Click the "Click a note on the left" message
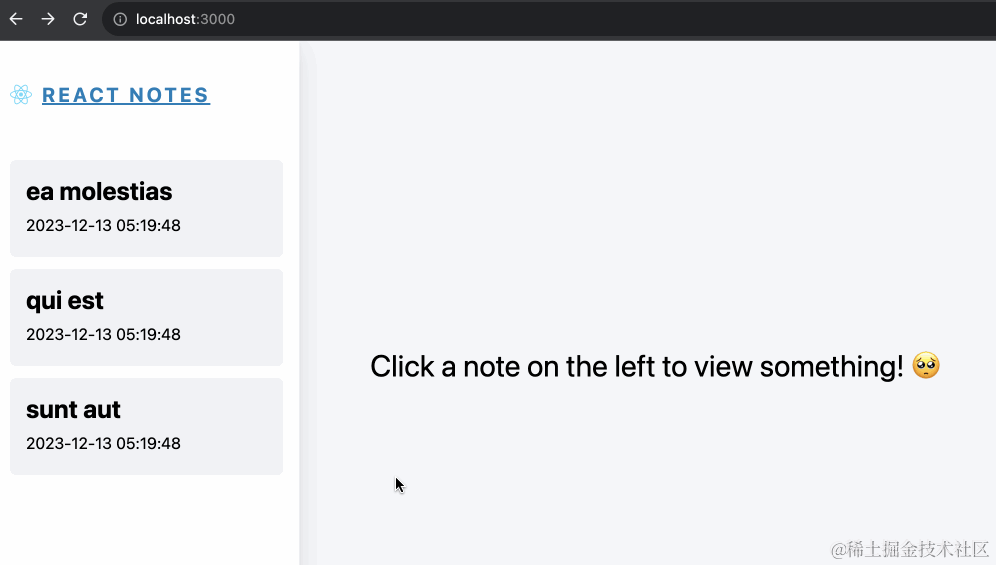 coord(636,366)
